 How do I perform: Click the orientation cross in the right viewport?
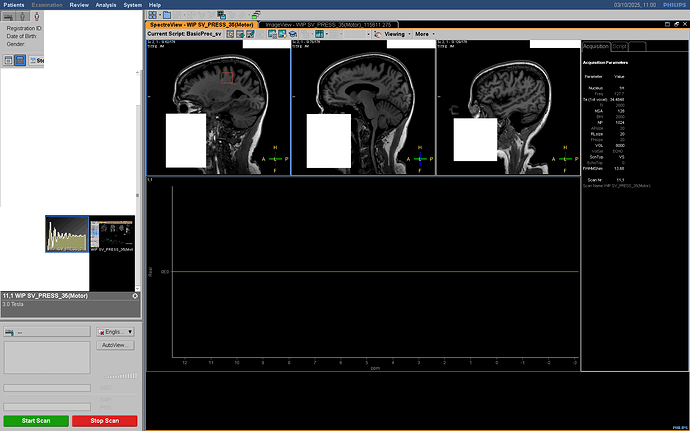(565, 159)
